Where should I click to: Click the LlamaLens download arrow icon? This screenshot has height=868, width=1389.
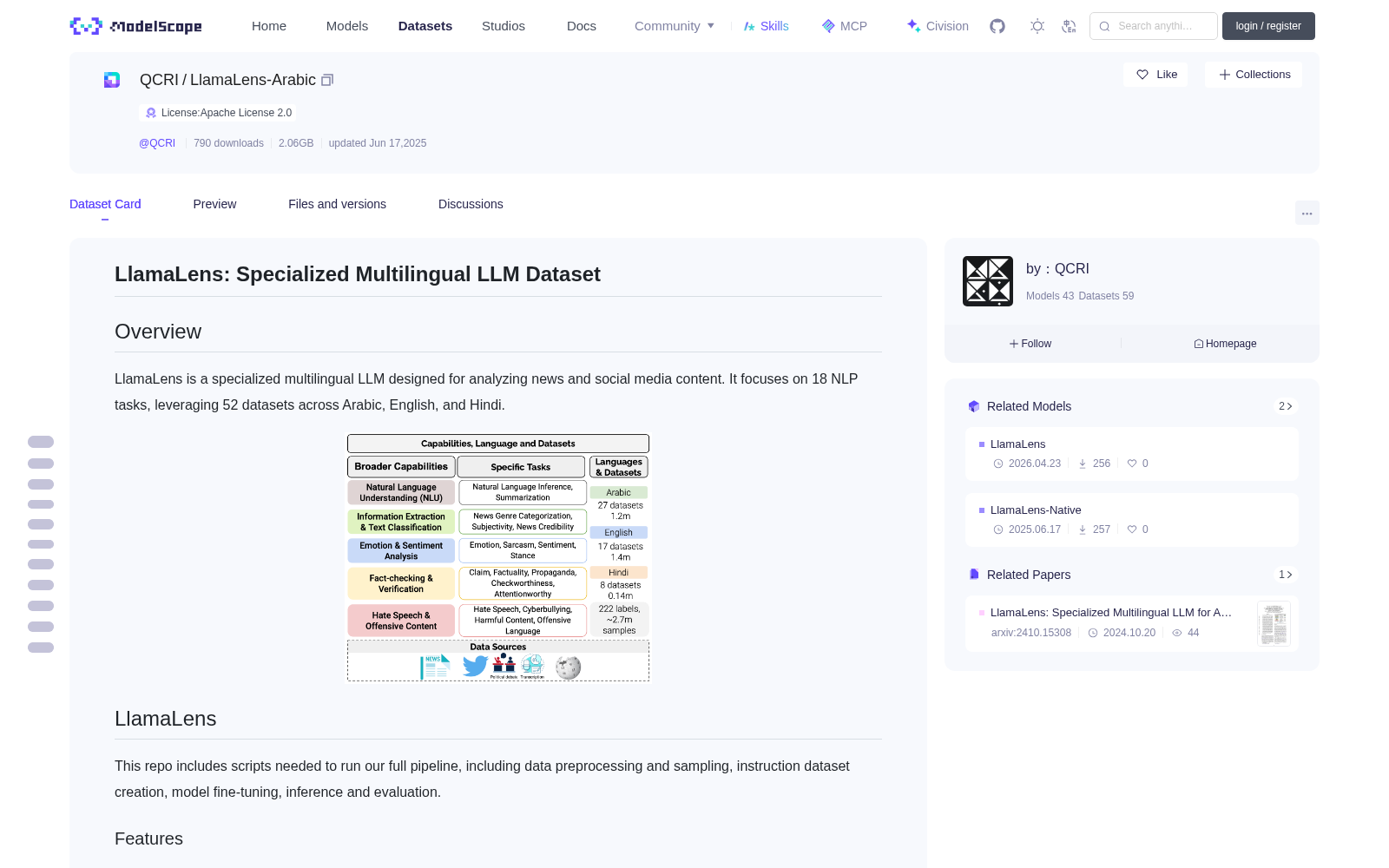coord(1083,464)
